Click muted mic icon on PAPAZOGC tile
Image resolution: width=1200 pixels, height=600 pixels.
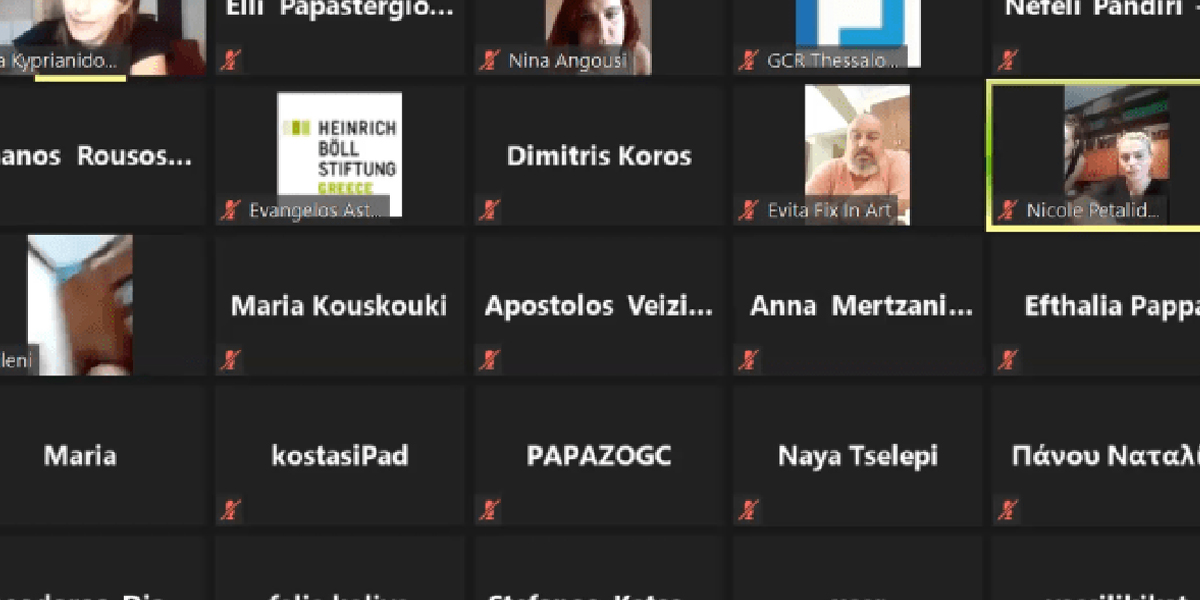point(490,510)
